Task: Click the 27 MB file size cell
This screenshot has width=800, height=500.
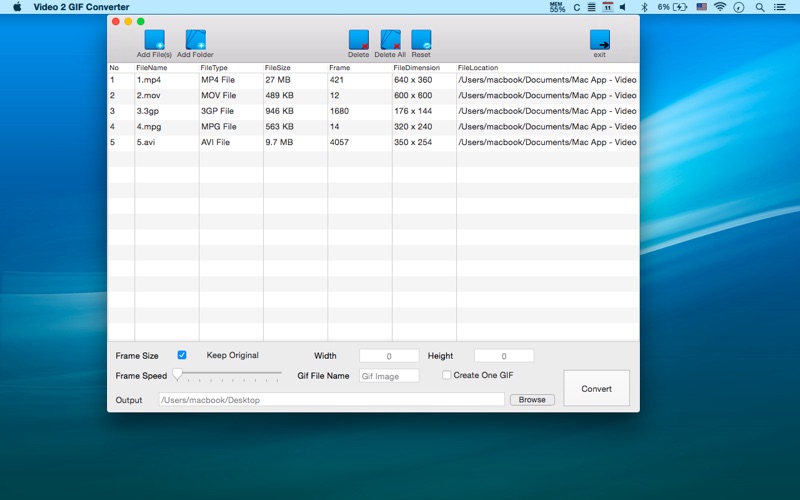Action: click(278, 80)
